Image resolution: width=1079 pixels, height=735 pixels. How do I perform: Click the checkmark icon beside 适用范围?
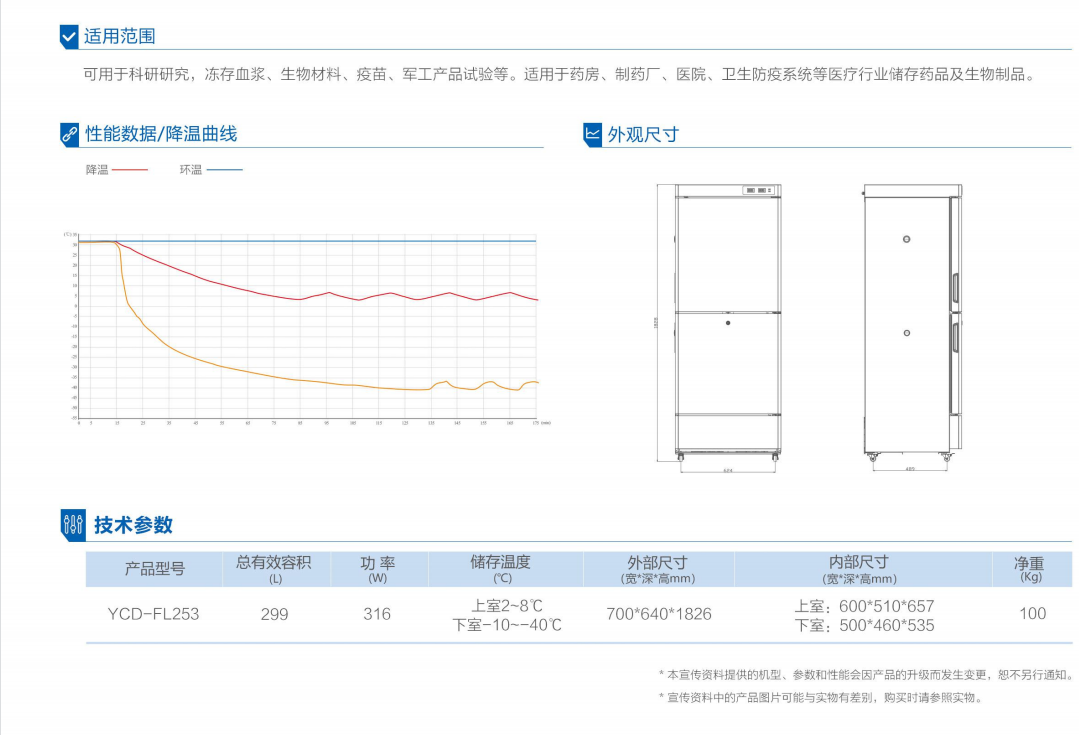pos(69,37)
